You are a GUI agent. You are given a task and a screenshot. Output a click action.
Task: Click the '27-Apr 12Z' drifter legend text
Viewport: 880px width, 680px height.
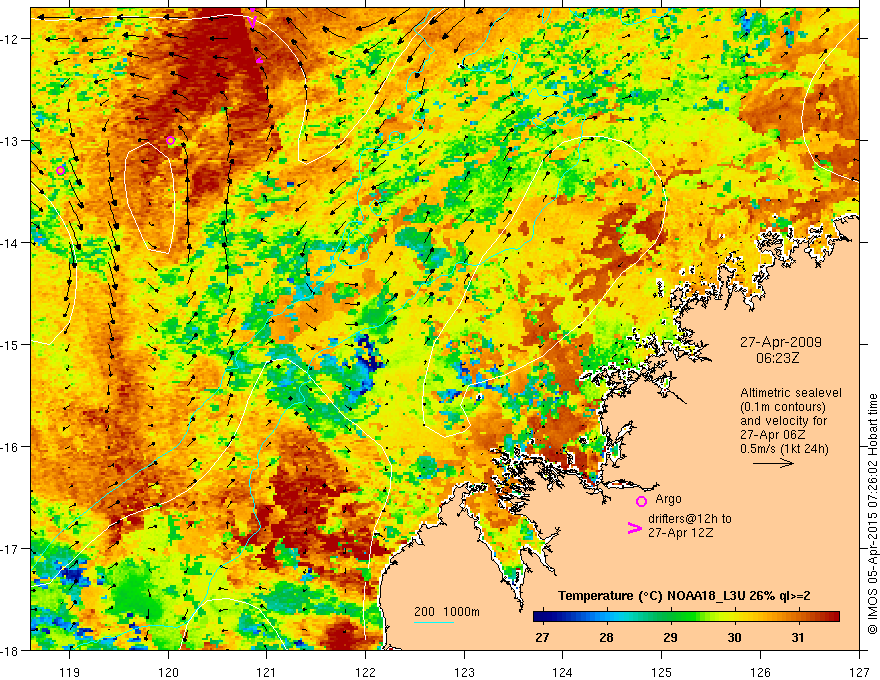tap(681, 533)
